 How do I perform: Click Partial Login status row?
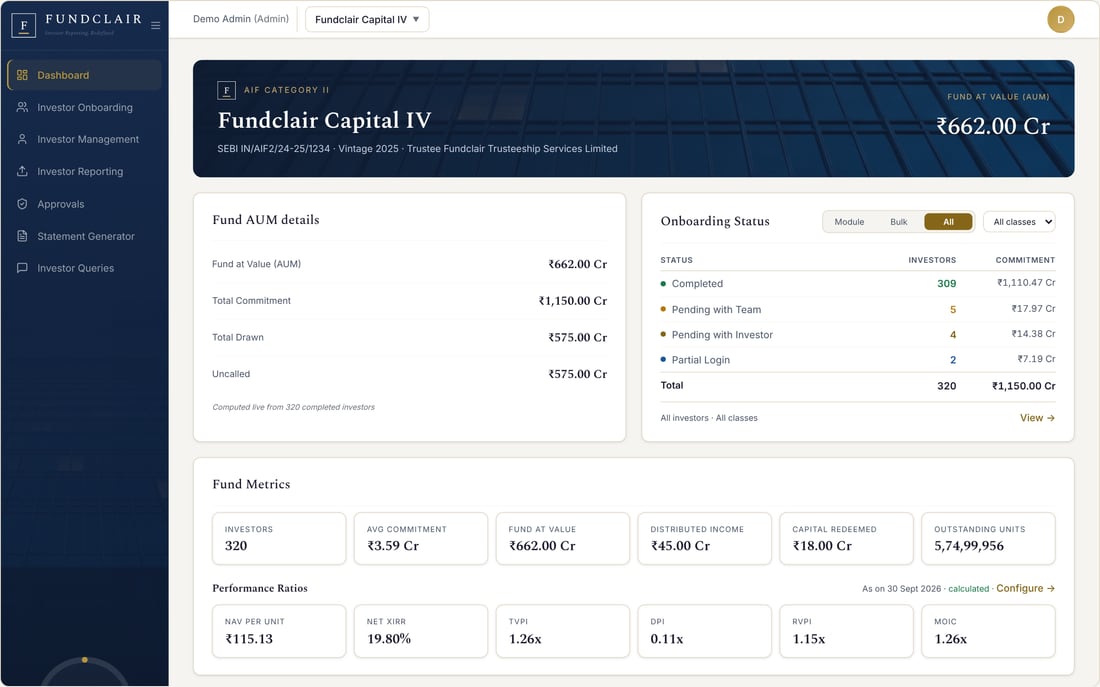click(857, 360)
